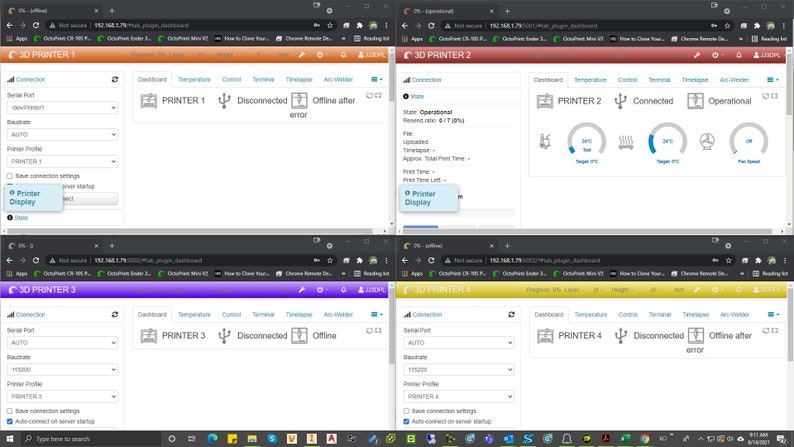Screen dimensions: 794x447
Task: Go back in the 3D Printer 4 browser window
Action: [x=405, y=260]
